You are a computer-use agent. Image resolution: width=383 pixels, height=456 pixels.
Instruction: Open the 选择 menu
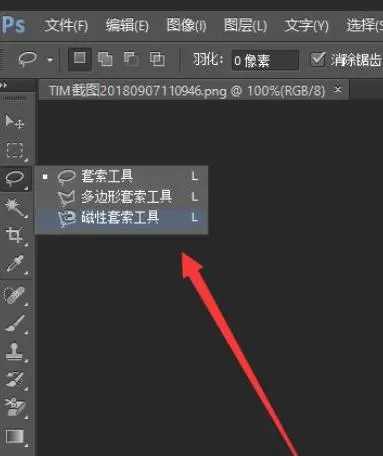364,25
